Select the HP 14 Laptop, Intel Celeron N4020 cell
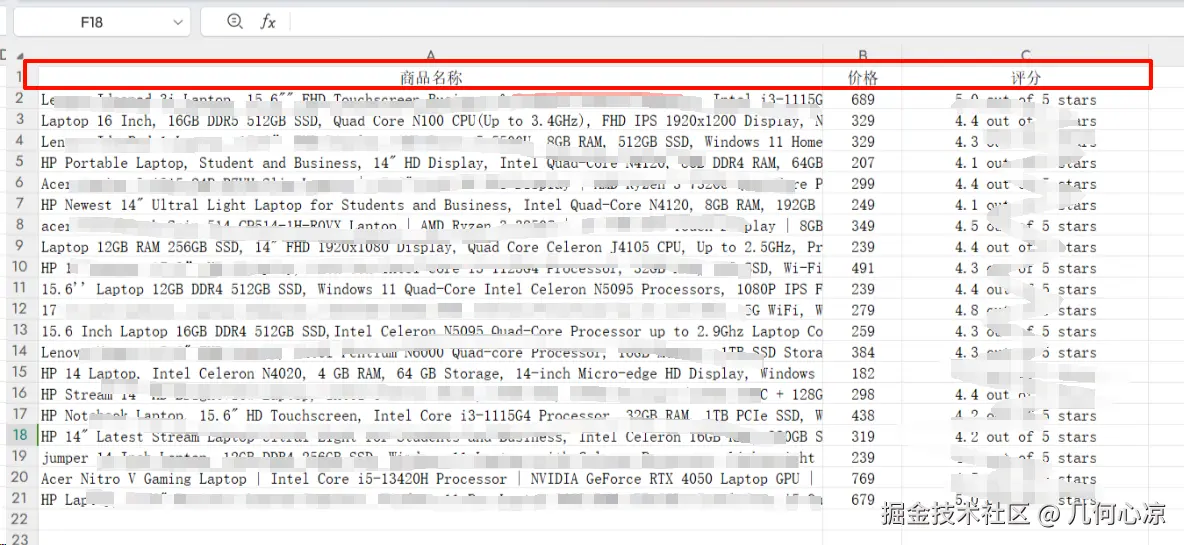 pyautogui.click(x=430, y=374)
